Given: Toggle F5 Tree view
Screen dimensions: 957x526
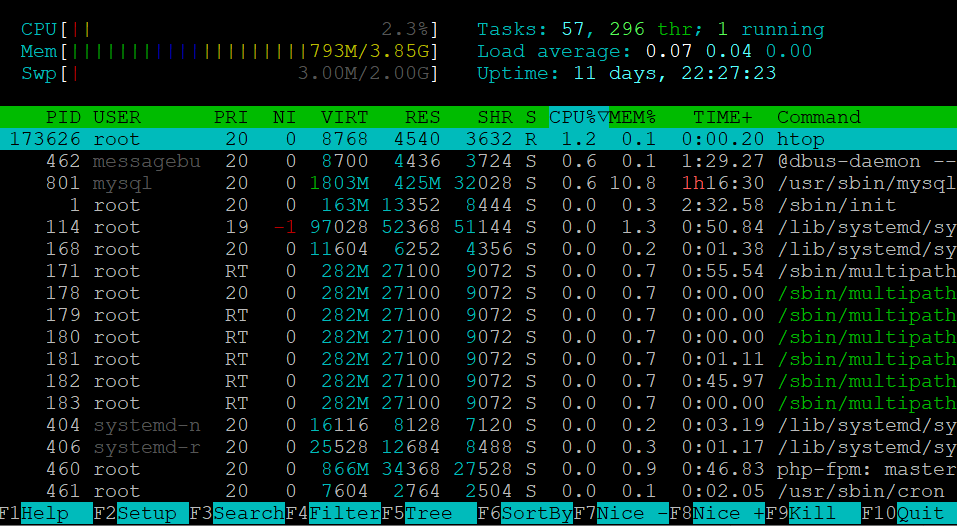Looking at the screenshot, I should (428, 514).
